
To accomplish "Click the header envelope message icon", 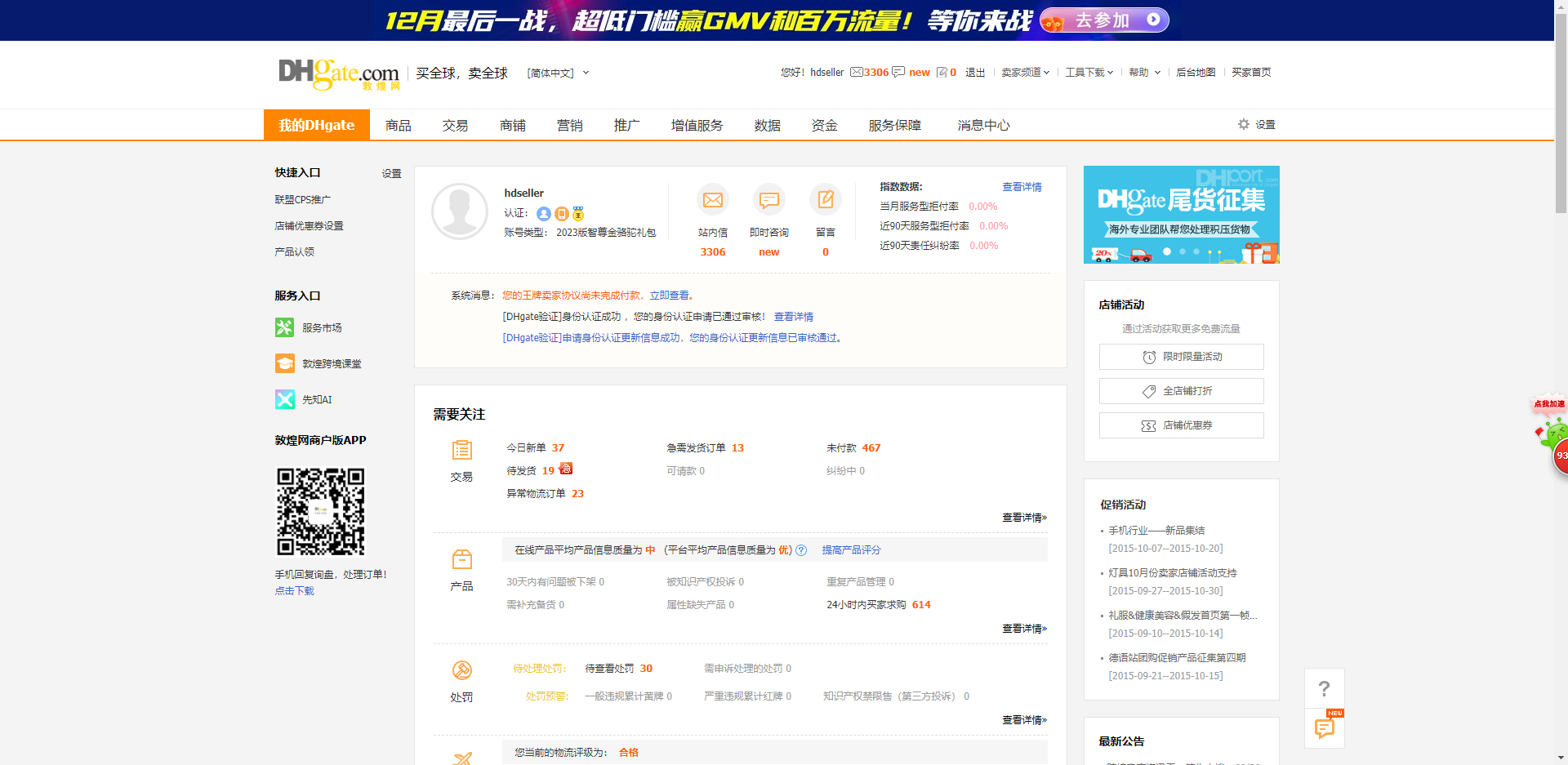I will (x=857, y=72).
